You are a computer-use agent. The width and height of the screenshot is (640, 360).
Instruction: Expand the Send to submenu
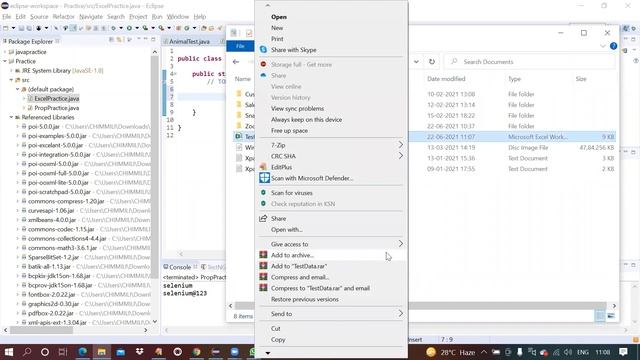tap(331, 314)
